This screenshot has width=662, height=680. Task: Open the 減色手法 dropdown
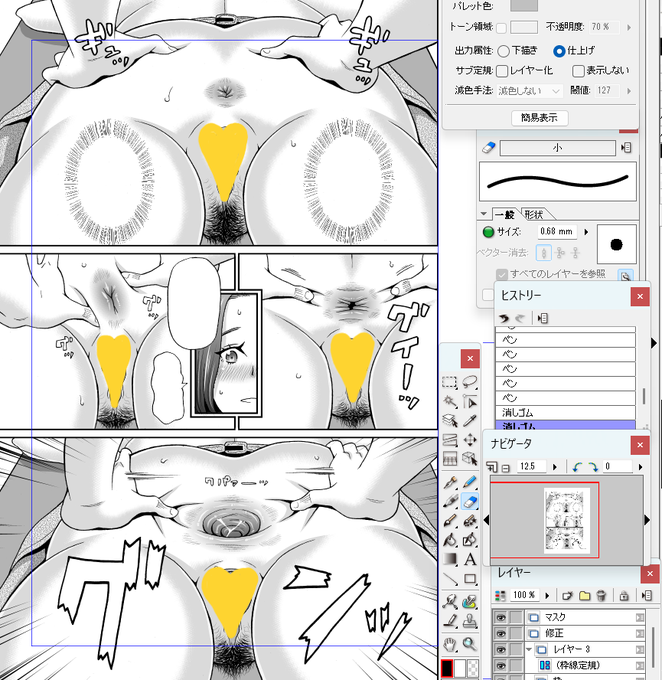(x=529, y=91)
